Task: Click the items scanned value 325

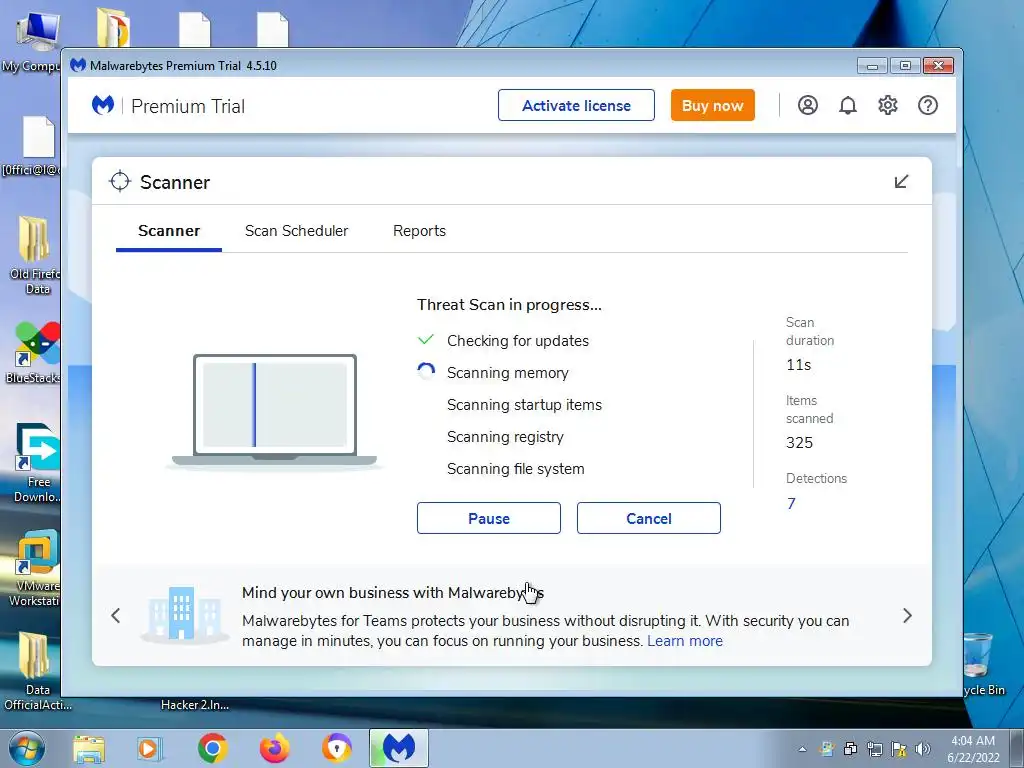Action: 799,442
